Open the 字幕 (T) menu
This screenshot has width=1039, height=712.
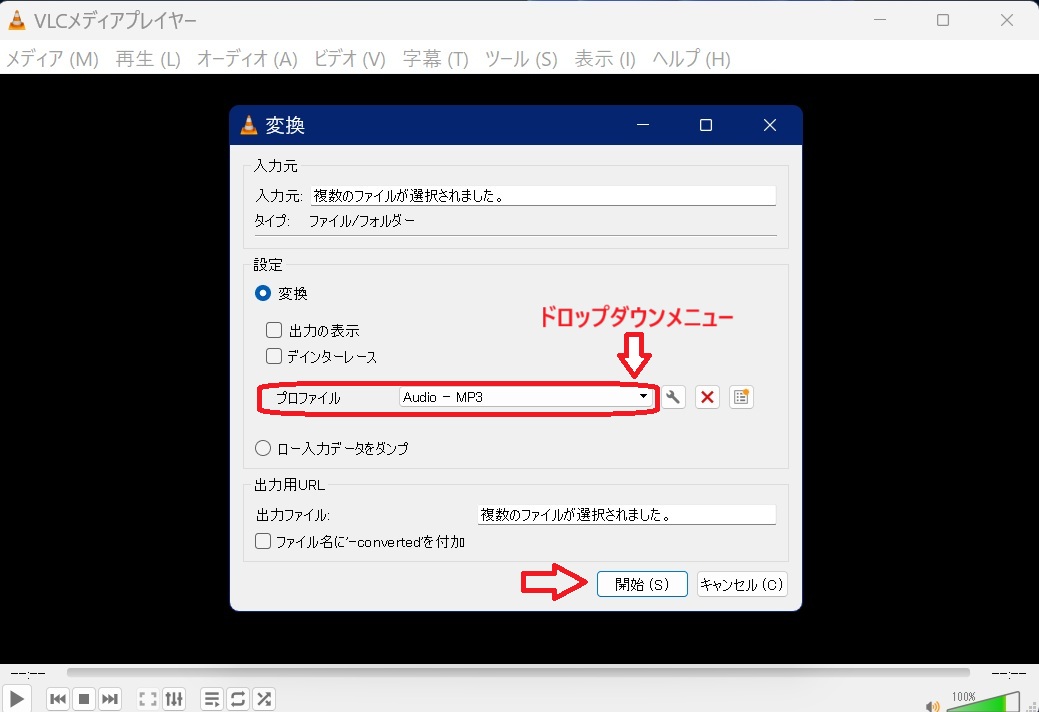[435, 59]
